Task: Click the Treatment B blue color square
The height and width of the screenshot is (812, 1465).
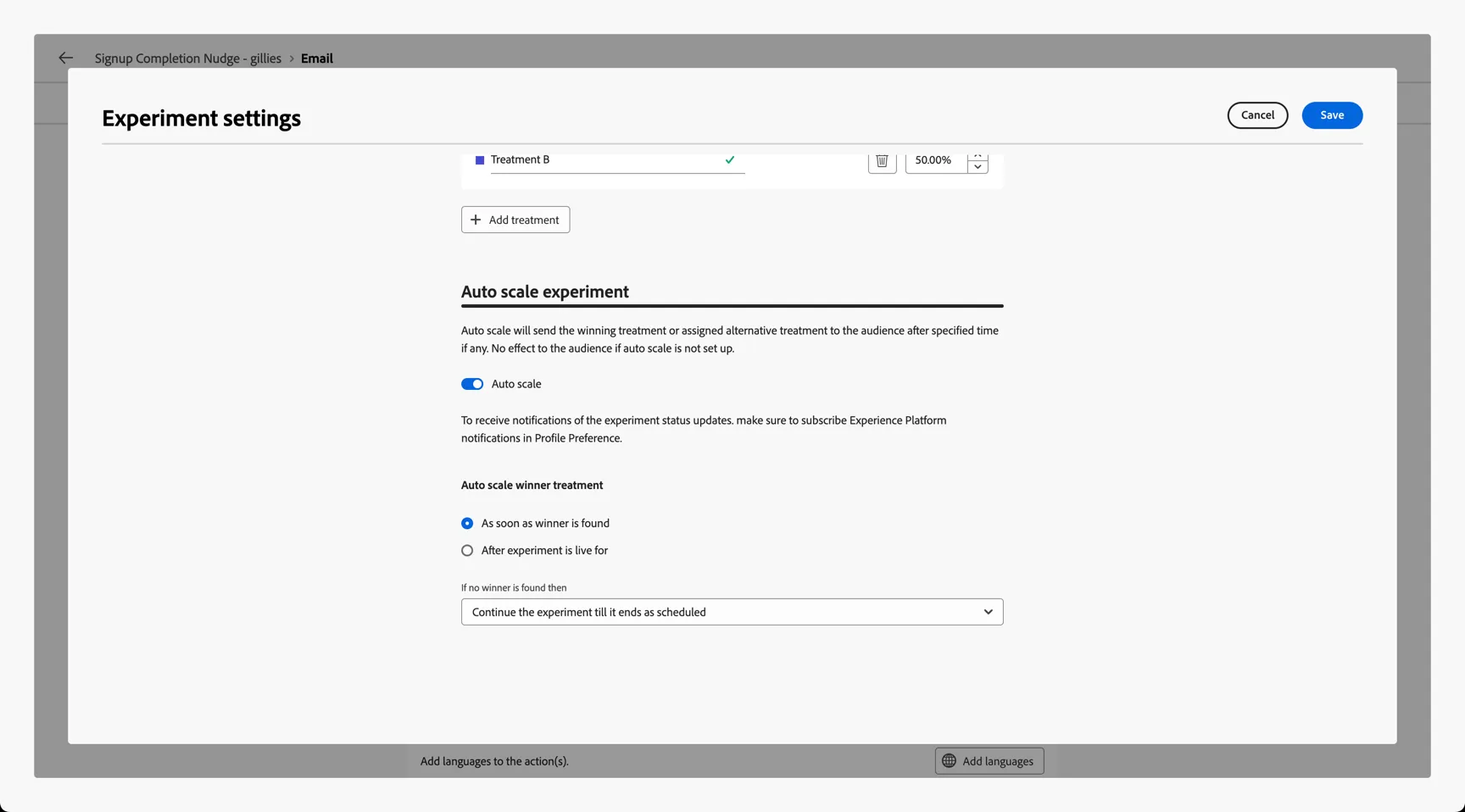Action: point(480,160)
